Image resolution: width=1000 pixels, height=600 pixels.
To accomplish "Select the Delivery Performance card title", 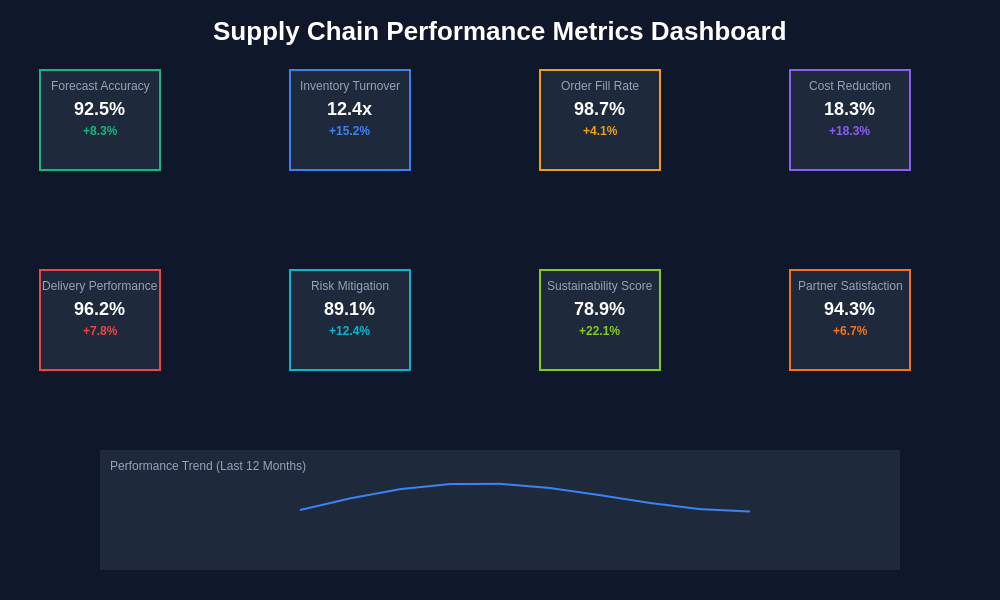I will [x=100, y=286].
